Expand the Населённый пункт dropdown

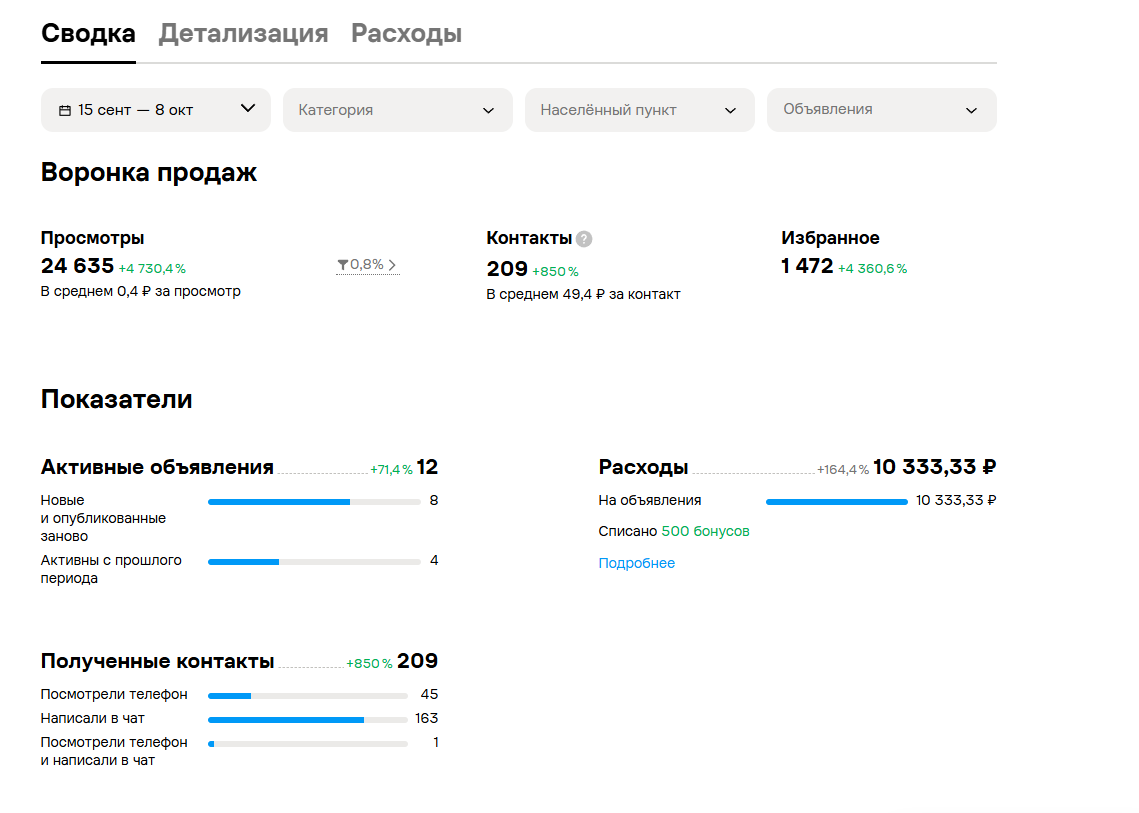639,110
